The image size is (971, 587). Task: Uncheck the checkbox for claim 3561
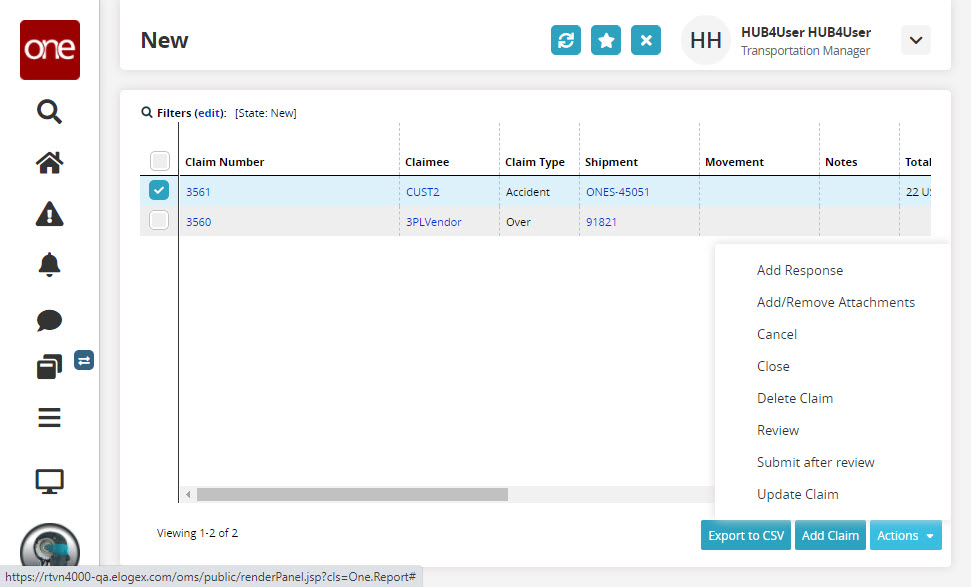tap(159, 191)
